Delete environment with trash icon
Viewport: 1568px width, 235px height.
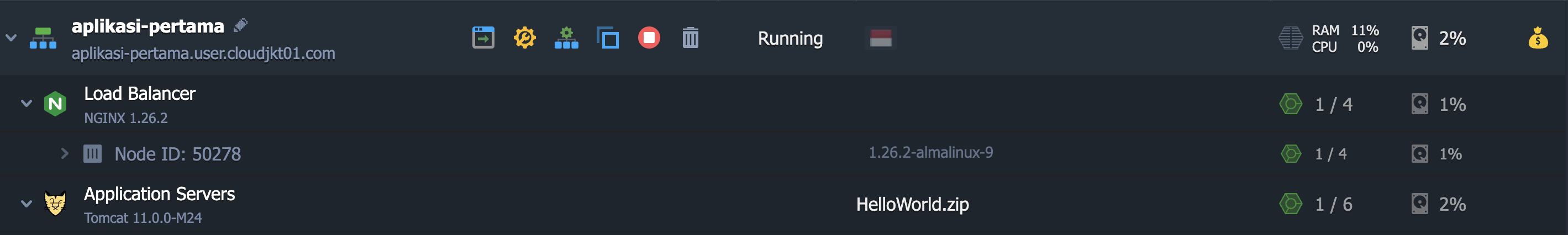[x=690, y=38]
